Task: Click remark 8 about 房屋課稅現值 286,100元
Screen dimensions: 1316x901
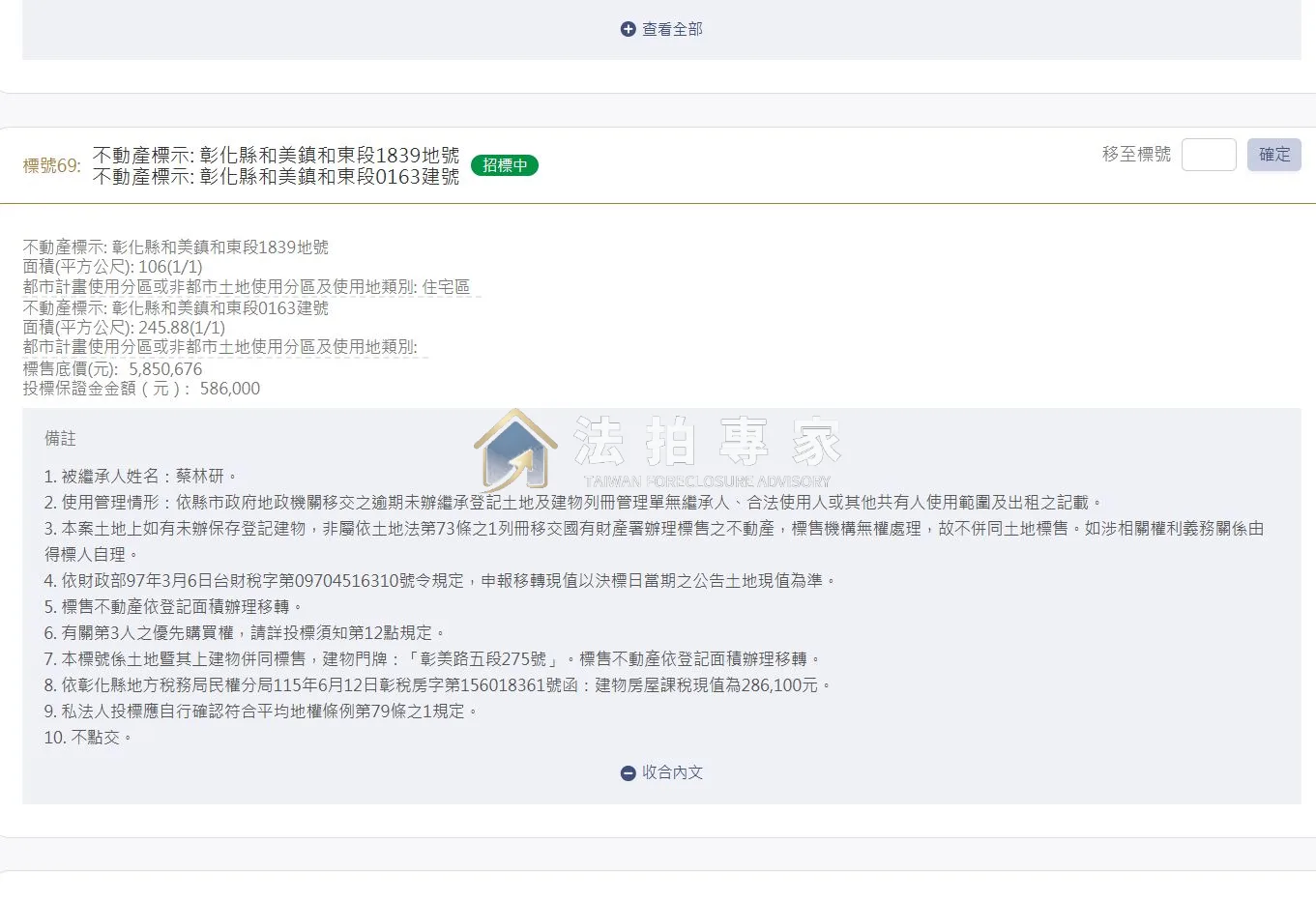Action: pos(439,684)
